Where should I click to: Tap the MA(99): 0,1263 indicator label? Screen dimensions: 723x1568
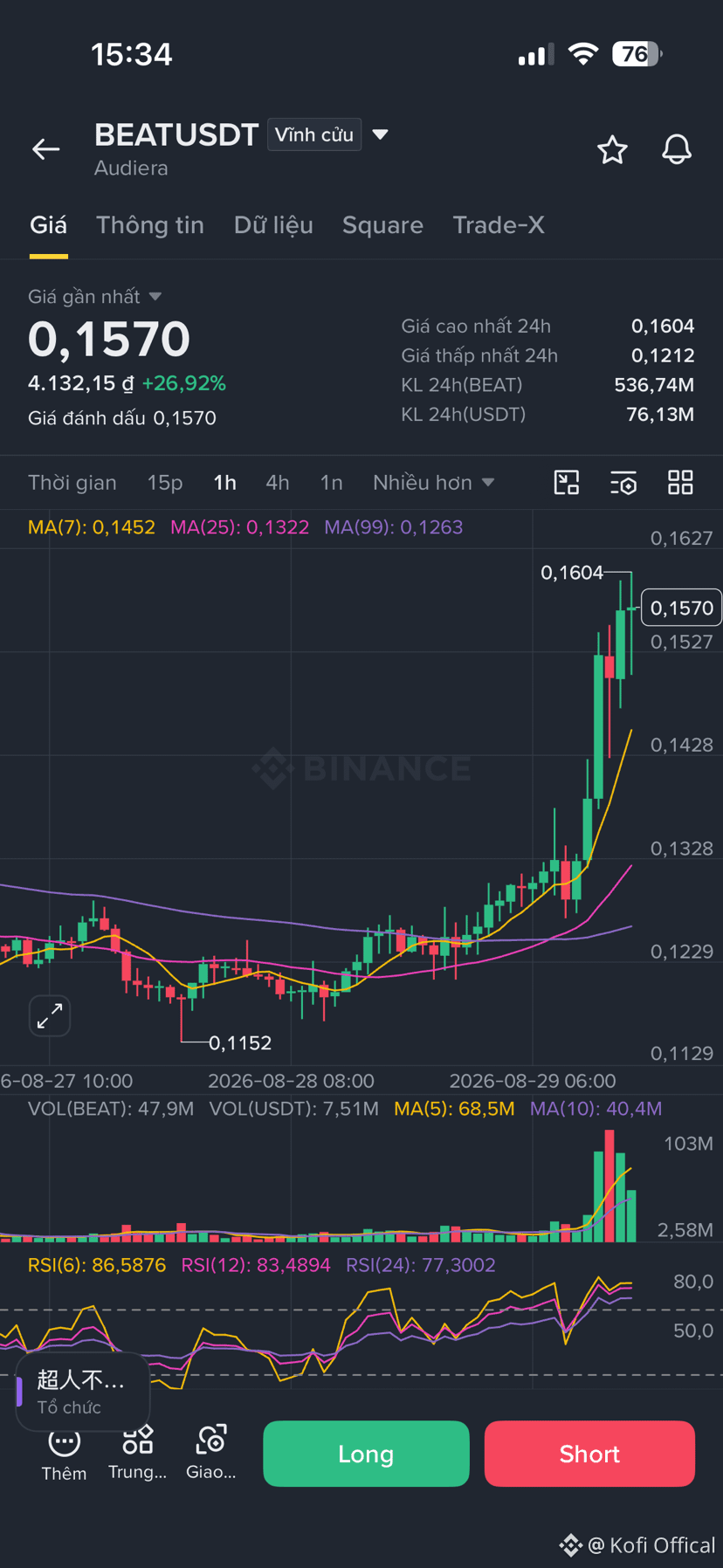point(394,527)
